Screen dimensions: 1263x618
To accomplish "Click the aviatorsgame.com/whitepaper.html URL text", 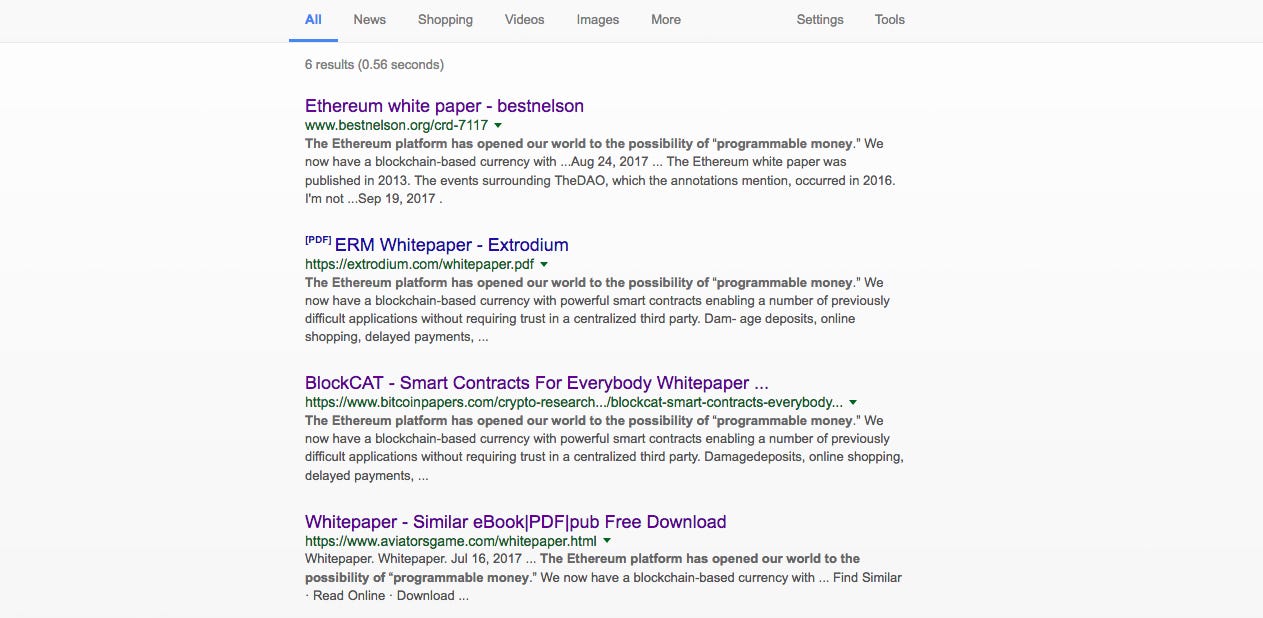I will click(x=451, y=541).
